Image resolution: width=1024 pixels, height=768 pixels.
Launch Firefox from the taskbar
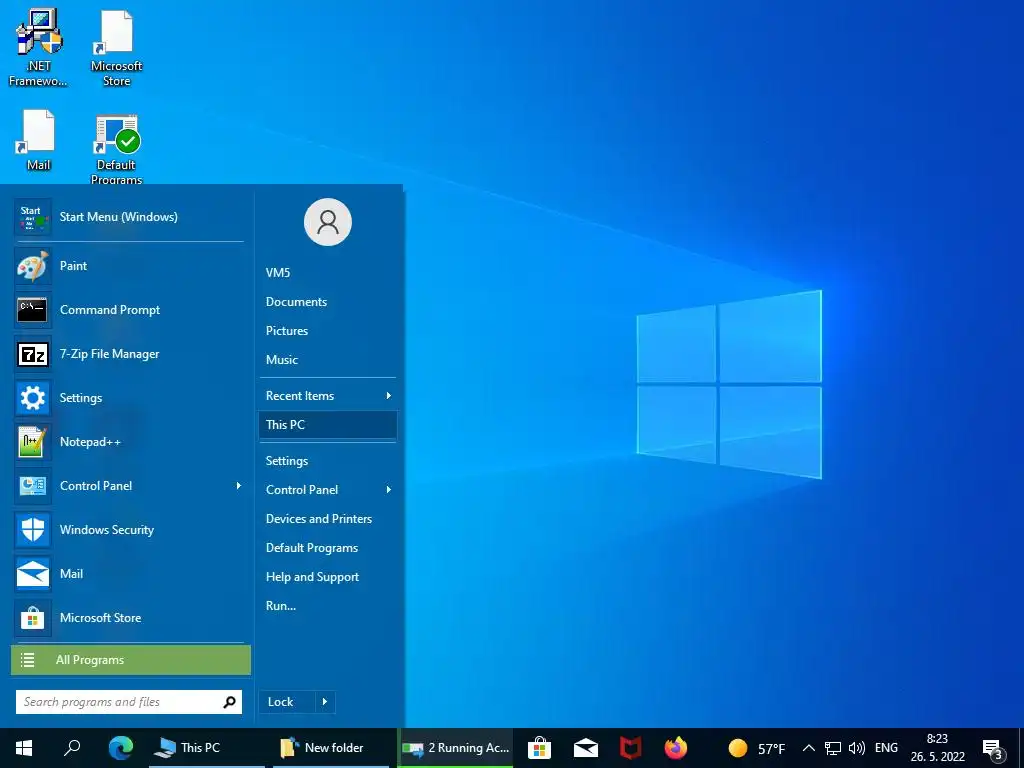676,748
